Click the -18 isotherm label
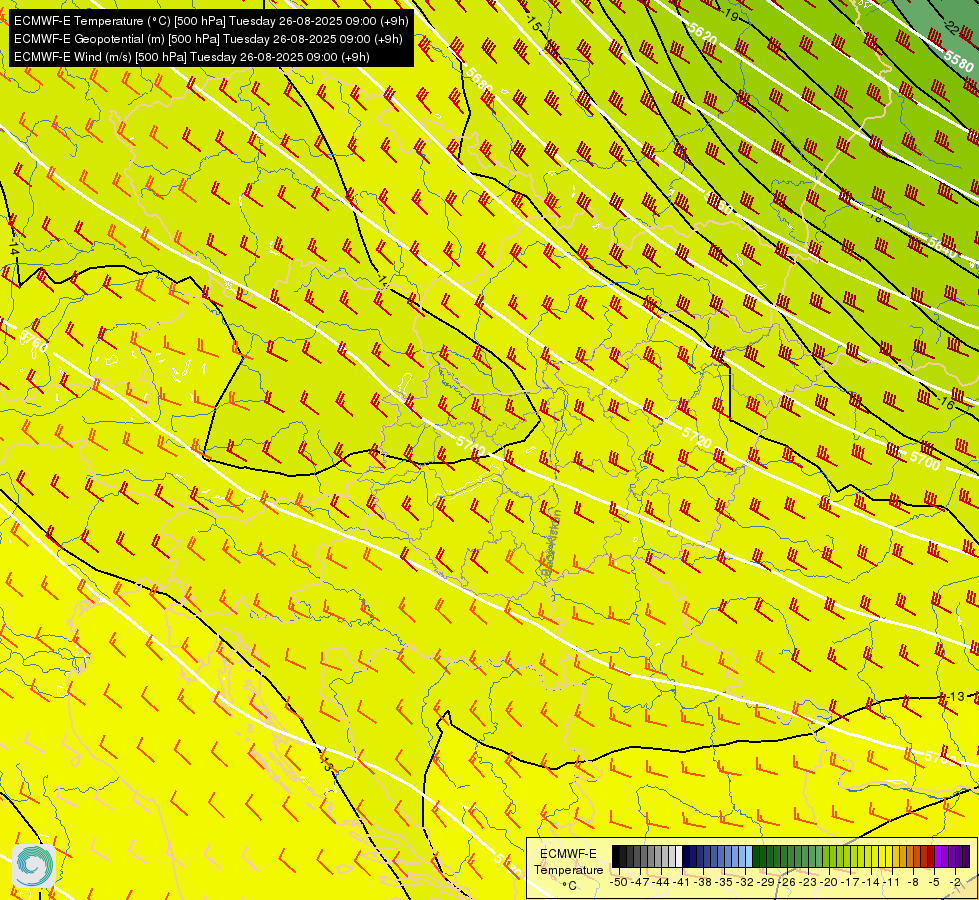The image size is (979, 900). (x=874, y=217)
